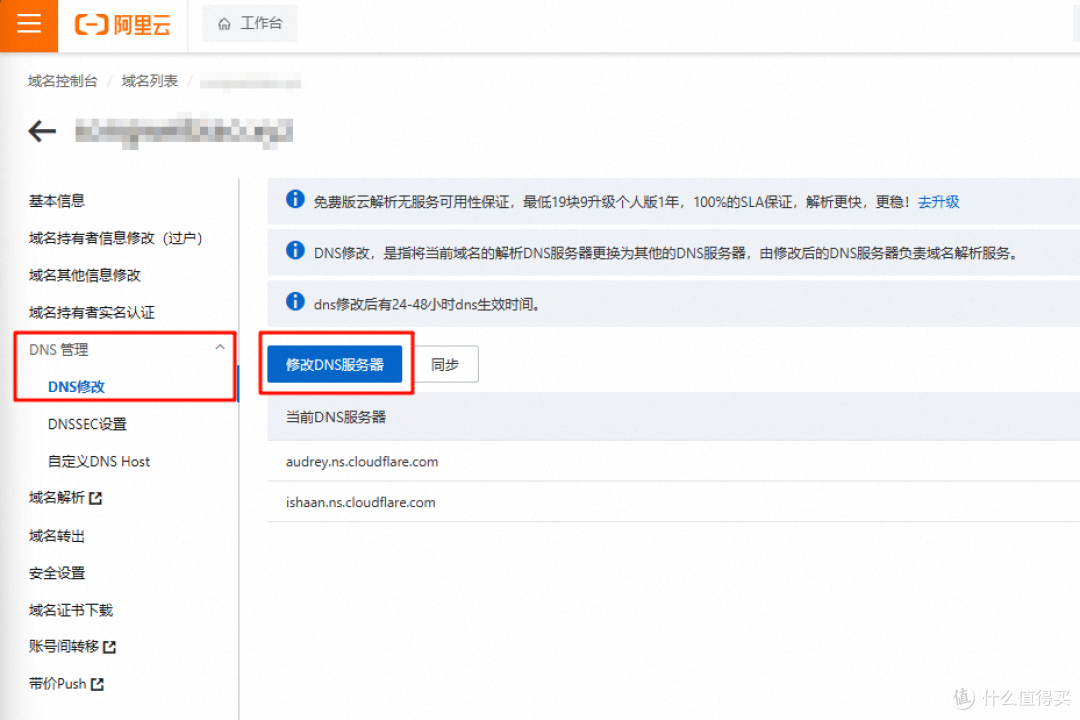The height and width of the screenshot is (720, 1080).
Task: Open 域名控制台 in the breadcrumb
Action: pos(62,81)
